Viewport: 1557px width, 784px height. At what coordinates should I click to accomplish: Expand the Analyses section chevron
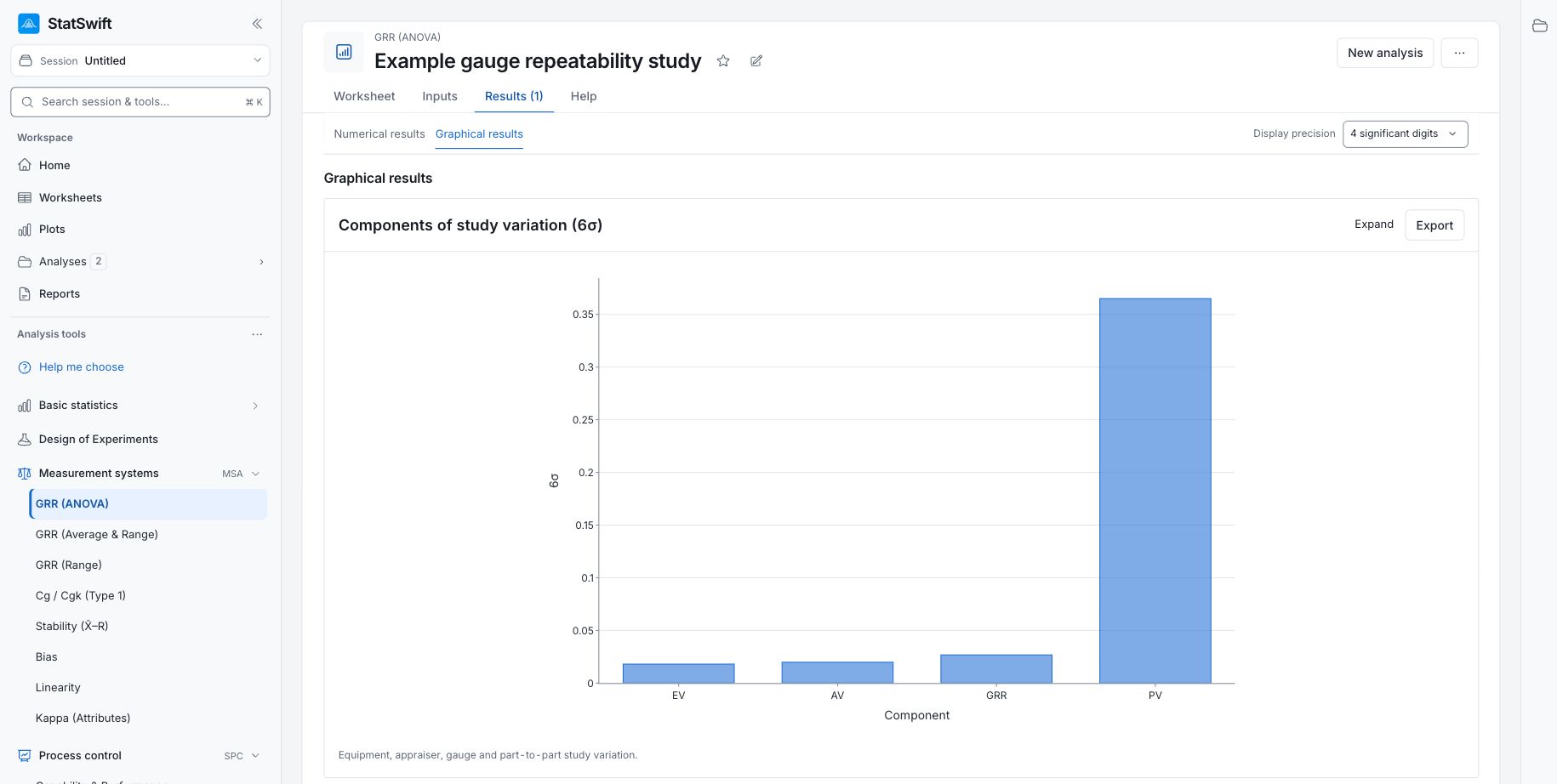point(261,262)
